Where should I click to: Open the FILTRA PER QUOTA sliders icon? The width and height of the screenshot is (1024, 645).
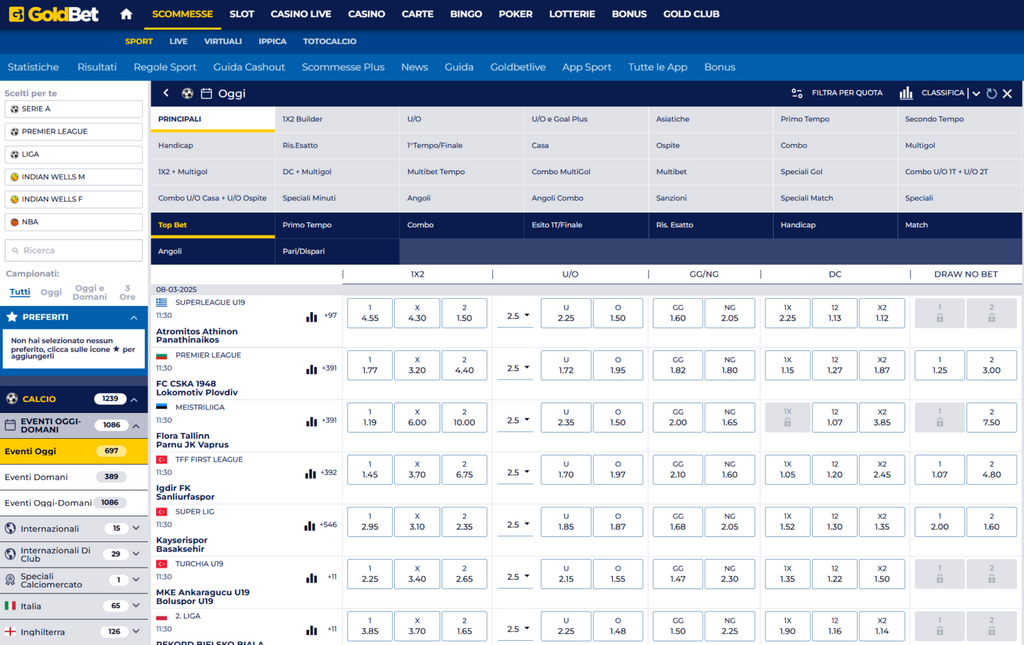pos(797,93)
